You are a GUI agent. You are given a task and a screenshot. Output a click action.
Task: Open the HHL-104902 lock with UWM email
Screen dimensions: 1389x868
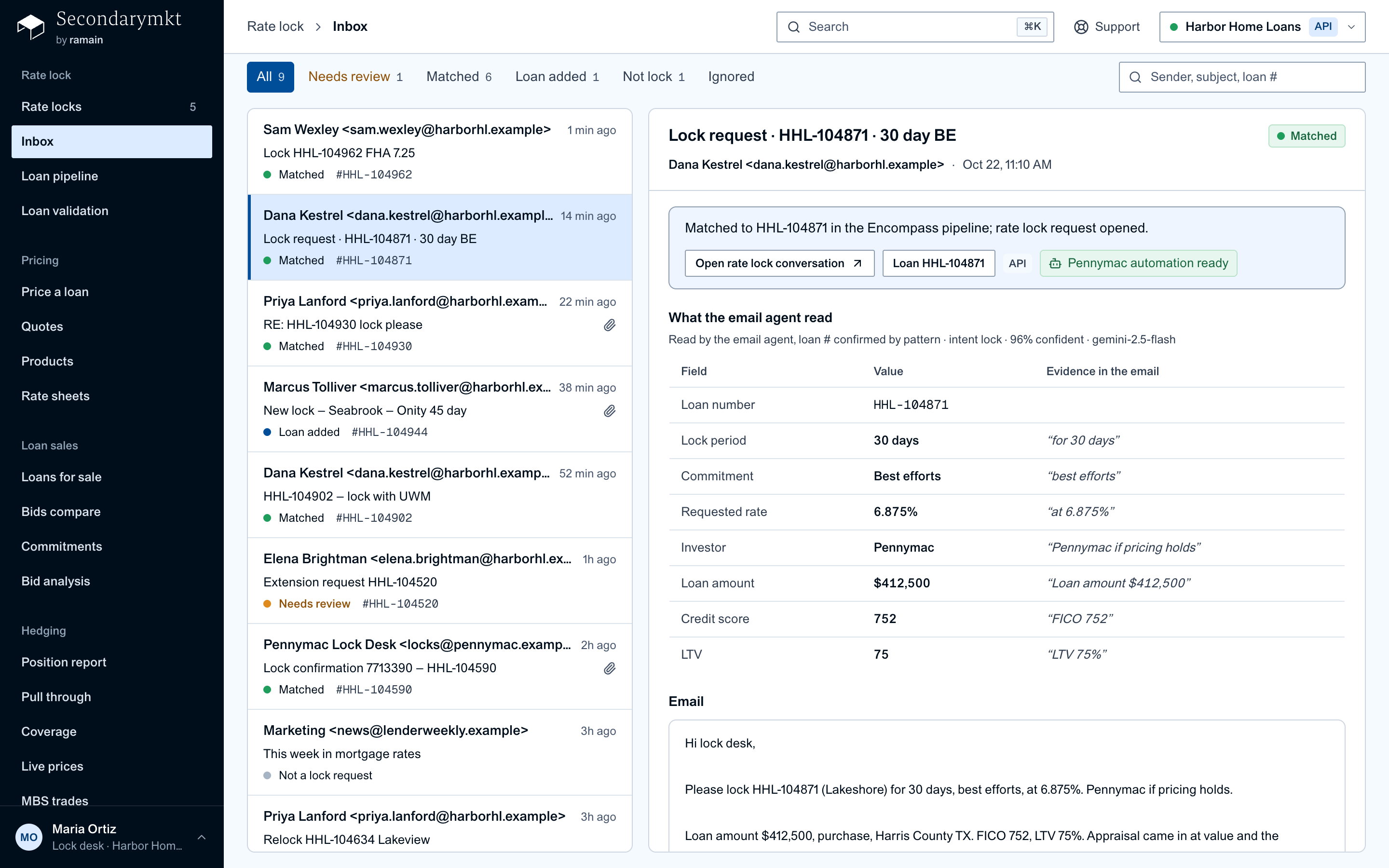point(440,495)
